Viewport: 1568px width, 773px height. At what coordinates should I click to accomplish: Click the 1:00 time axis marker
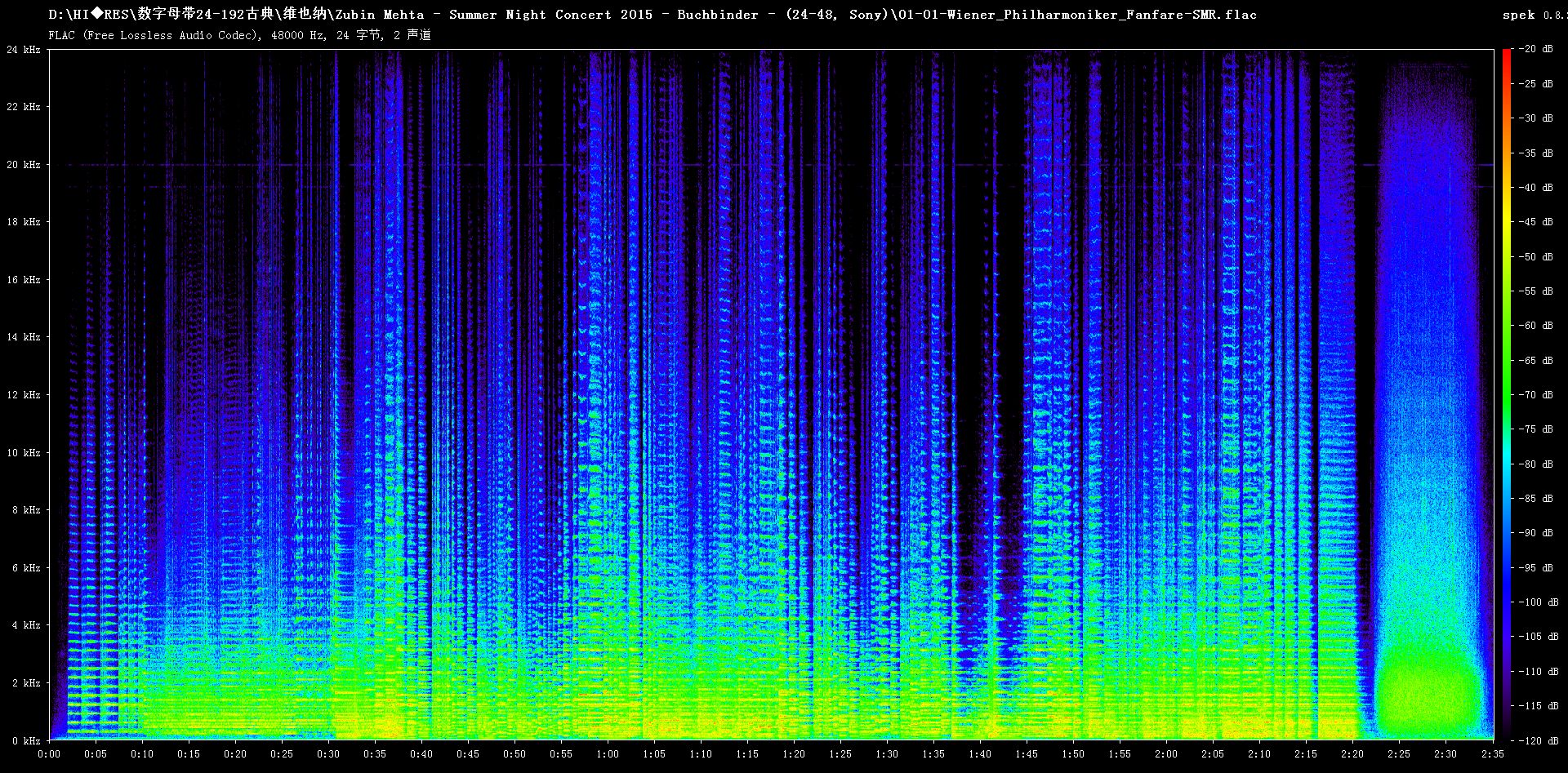coord(608,754)
